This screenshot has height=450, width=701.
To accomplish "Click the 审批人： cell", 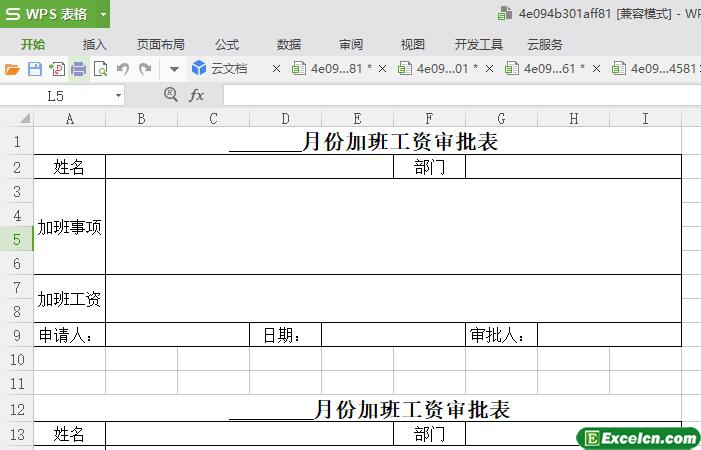I will pos(501,335).
